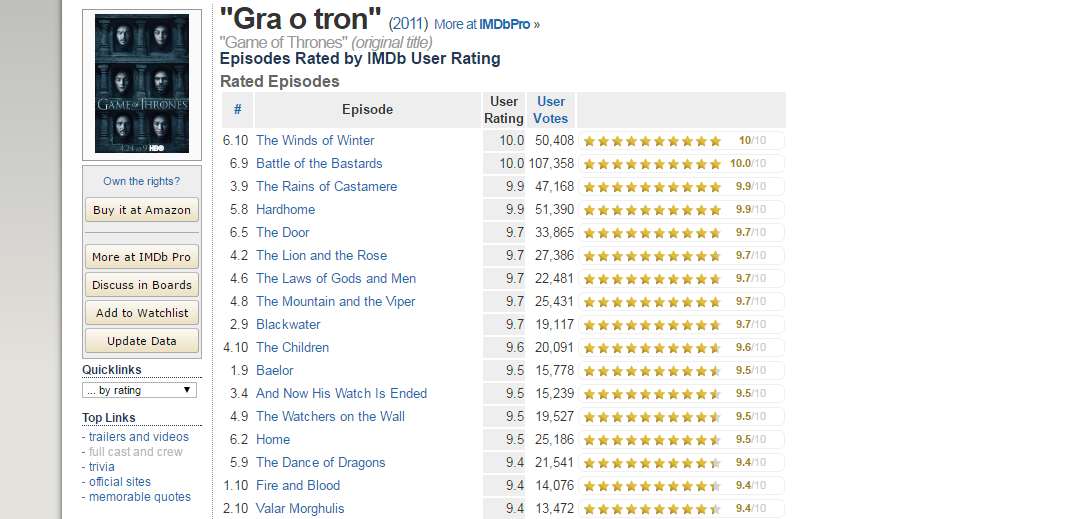
Task: Click the Update Data button
Action: point(142,341)
